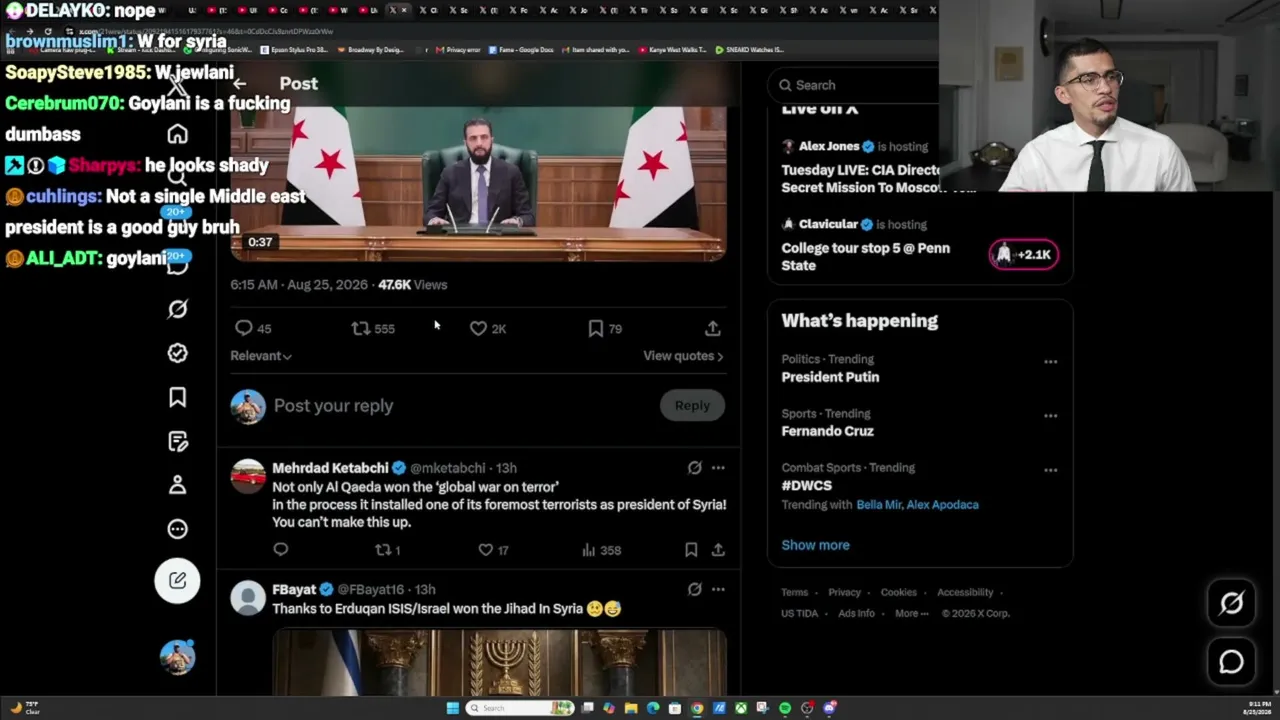Open more options for President Putin trend

[1050, 362]
